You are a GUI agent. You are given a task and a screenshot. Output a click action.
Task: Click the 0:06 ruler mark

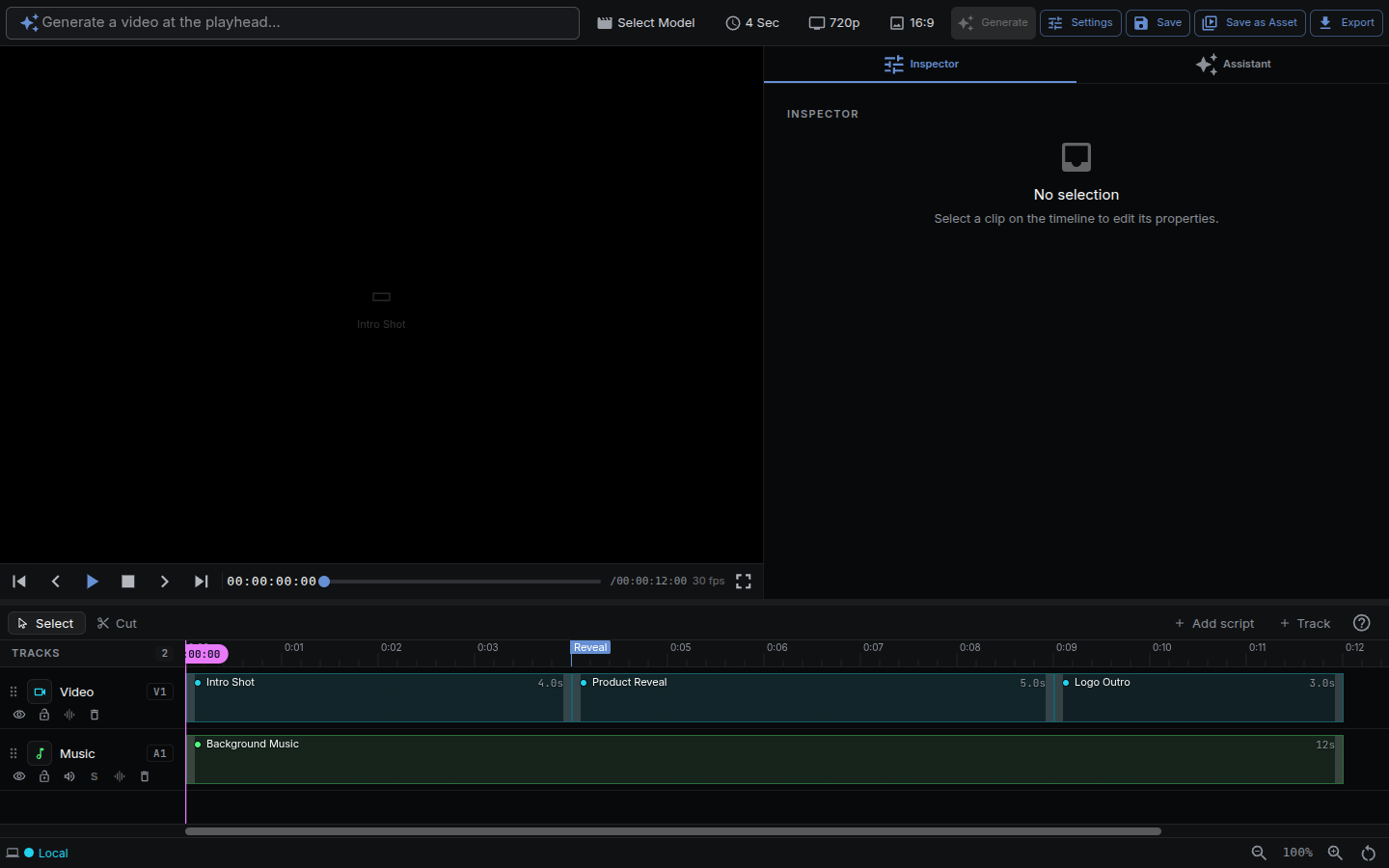click(776, 647)
